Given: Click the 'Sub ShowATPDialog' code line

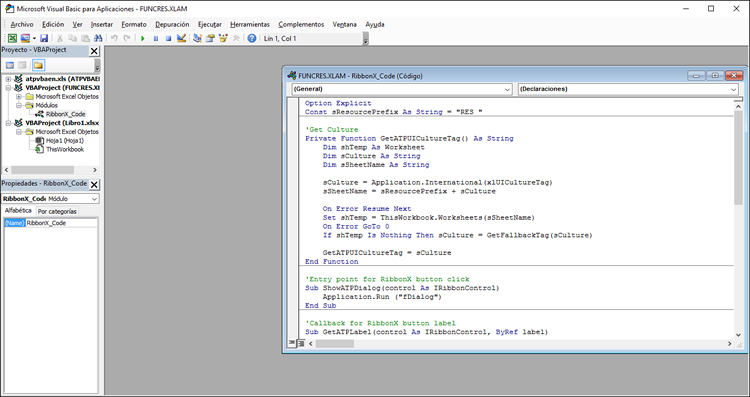Looking at the screenshot, I should tap(402, 288).
